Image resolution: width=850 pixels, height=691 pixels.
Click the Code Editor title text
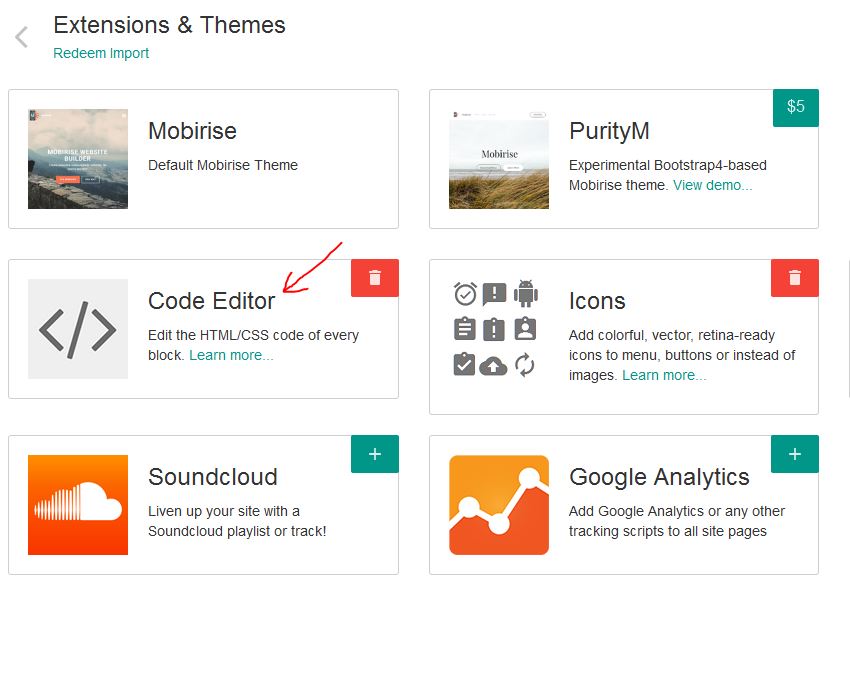point(211,301)
